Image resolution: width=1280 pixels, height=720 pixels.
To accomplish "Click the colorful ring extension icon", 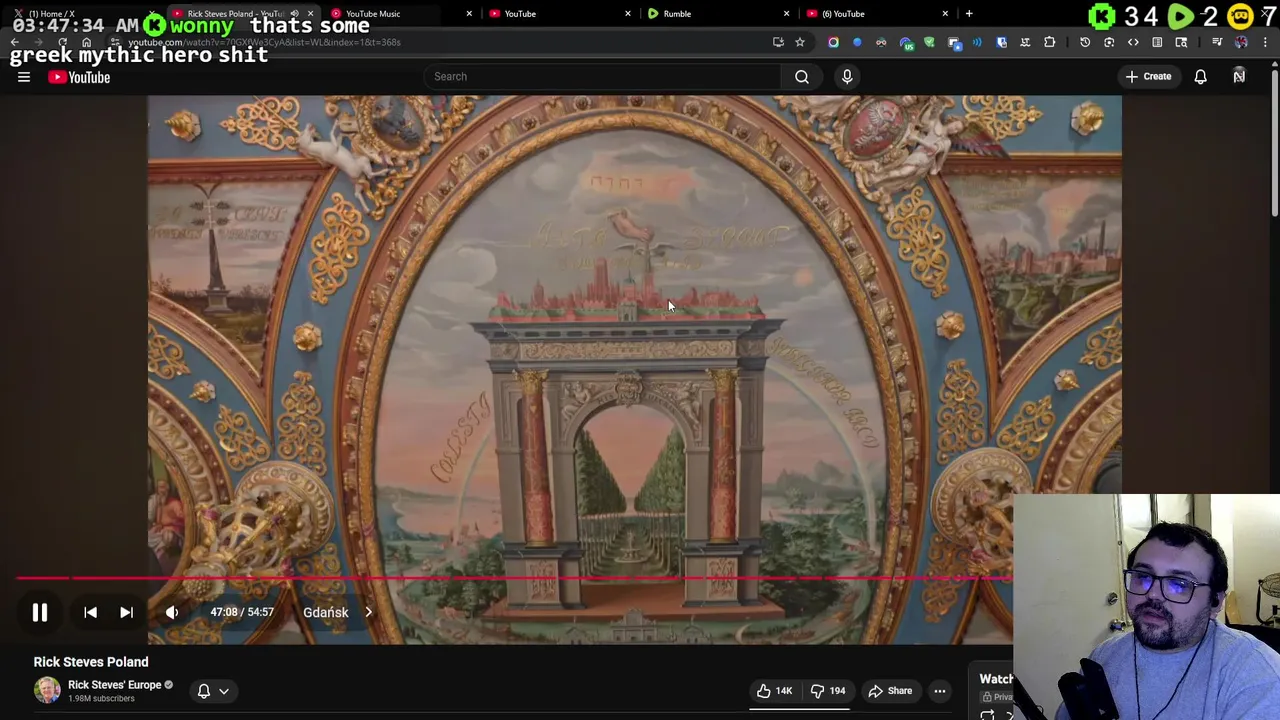I will (x=833, y=42).
